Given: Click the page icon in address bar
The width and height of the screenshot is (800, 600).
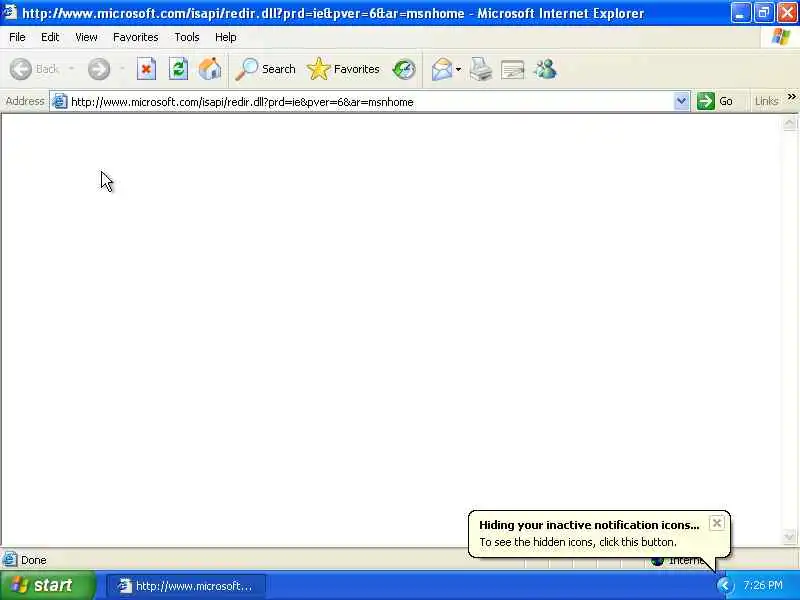Looking at the screenshot, I should click(60, 102).
